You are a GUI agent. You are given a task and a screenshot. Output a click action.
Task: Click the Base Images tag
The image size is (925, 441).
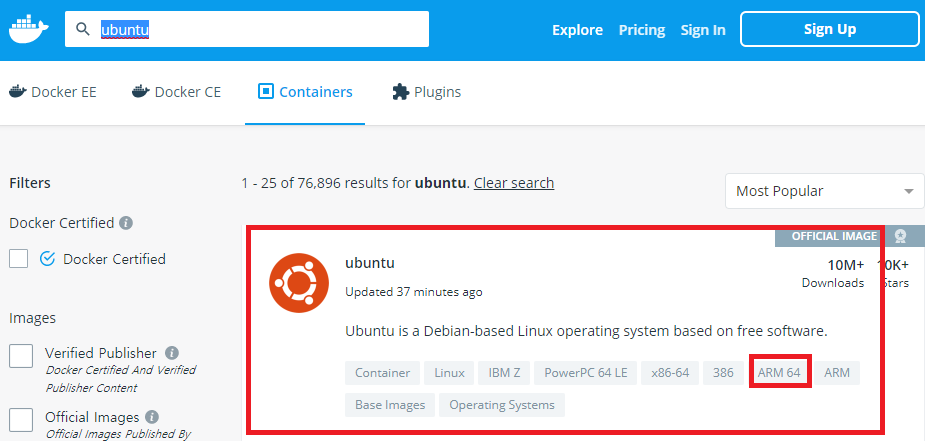point(390,405)
